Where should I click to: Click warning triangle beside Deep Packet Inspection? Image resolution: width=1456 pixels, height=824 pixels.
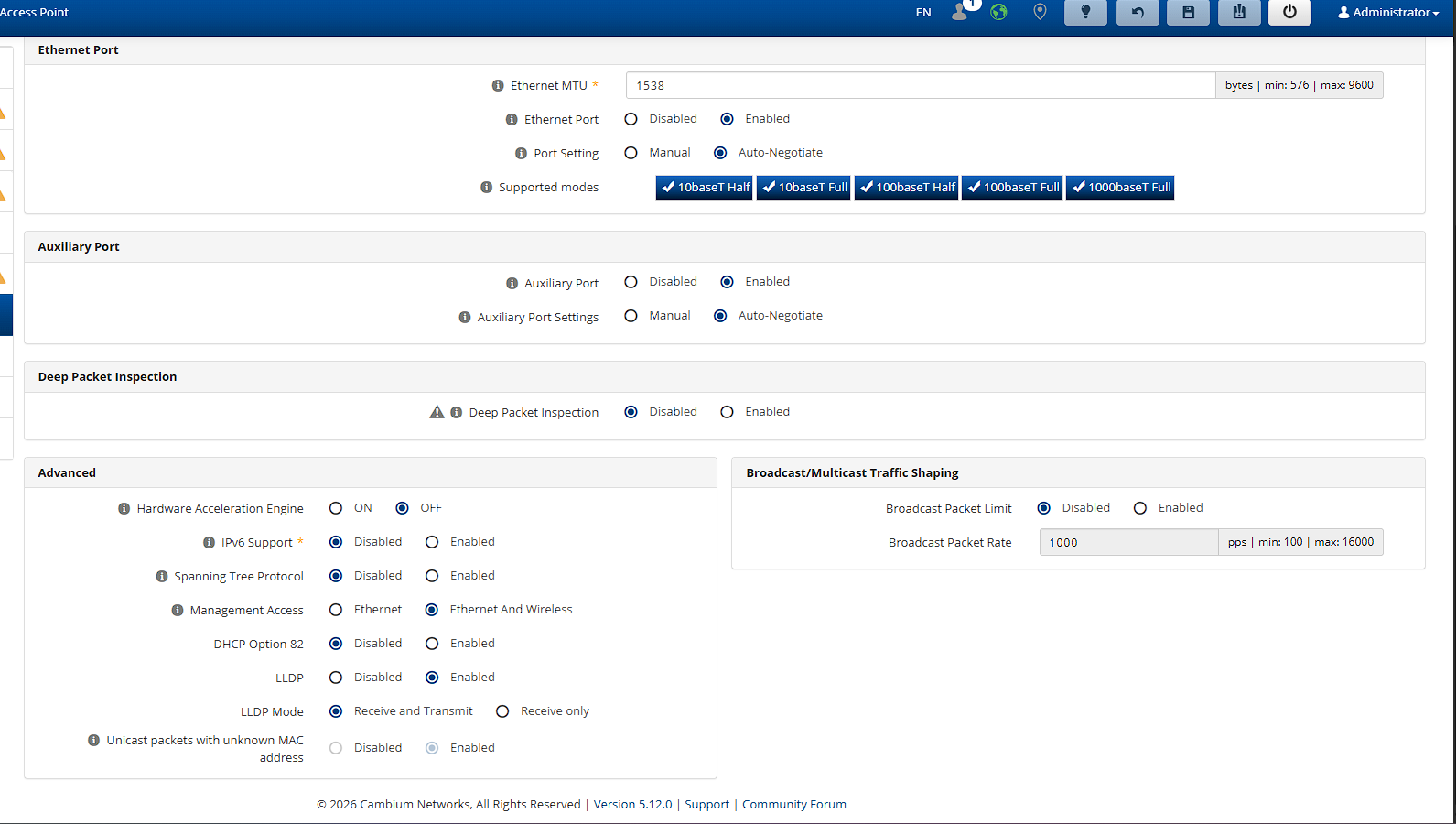coord(437,412)
